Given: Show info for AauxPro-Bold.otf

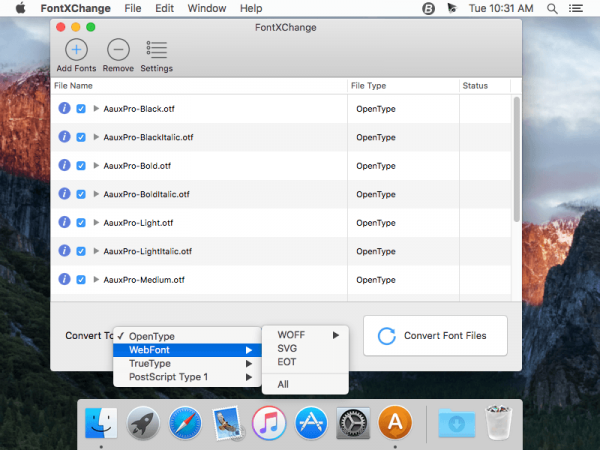Looking at the screenshot, I should click(64, 165).
